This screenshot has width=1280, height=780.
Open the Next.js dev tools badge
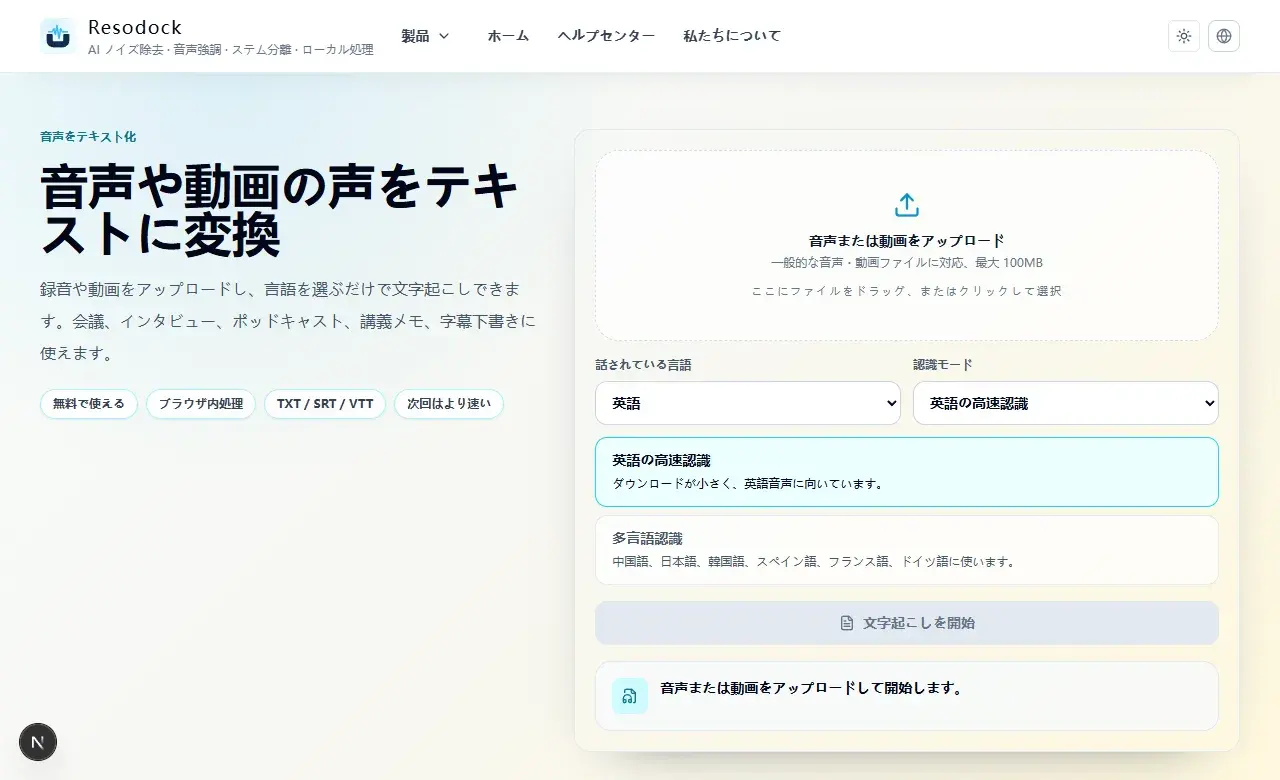pyautogui.click(x=38, y=742)
